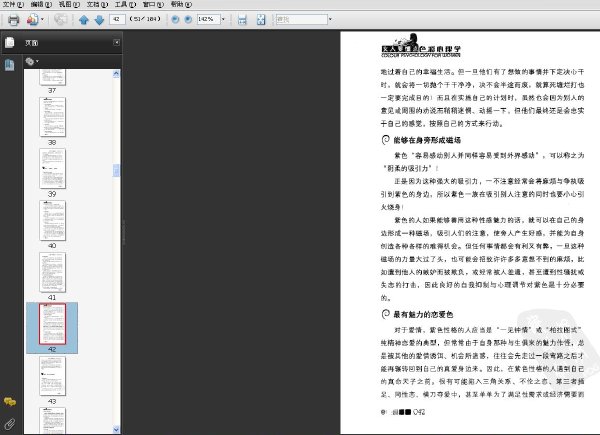The image size is (600, 435).
Task: Click the thumbnail scrollbar down arrow
Action: [x=116, y=429]
